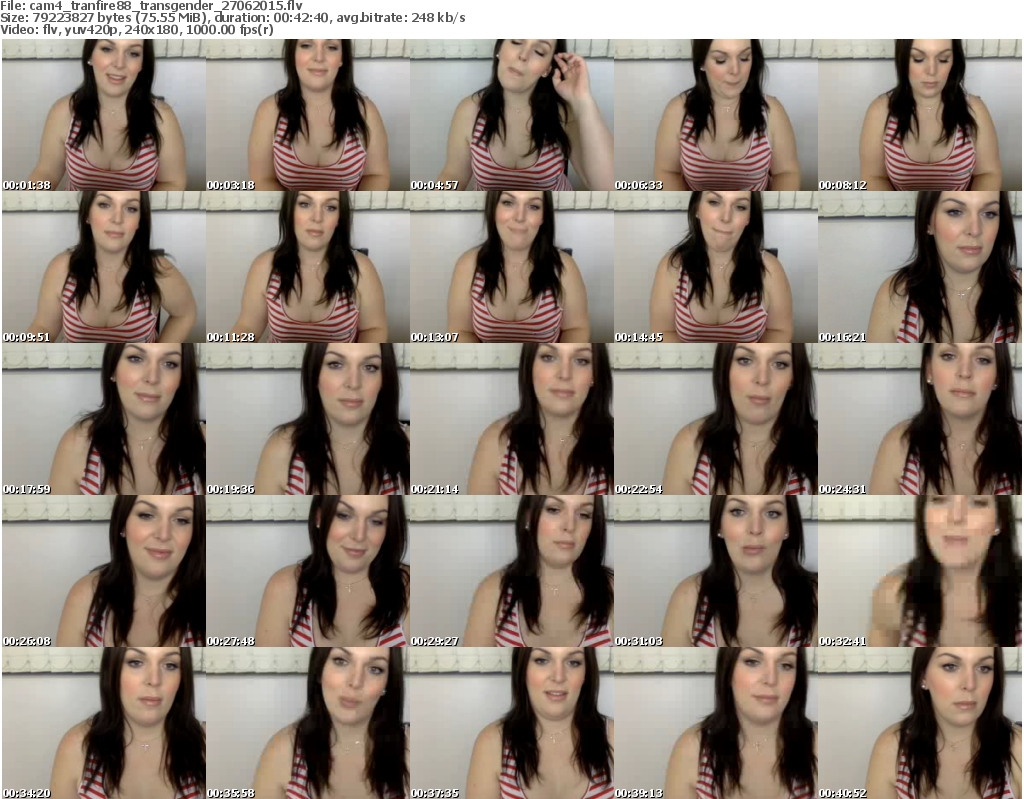
Task: Click the file name line in the header
Action: click(152, 6)
